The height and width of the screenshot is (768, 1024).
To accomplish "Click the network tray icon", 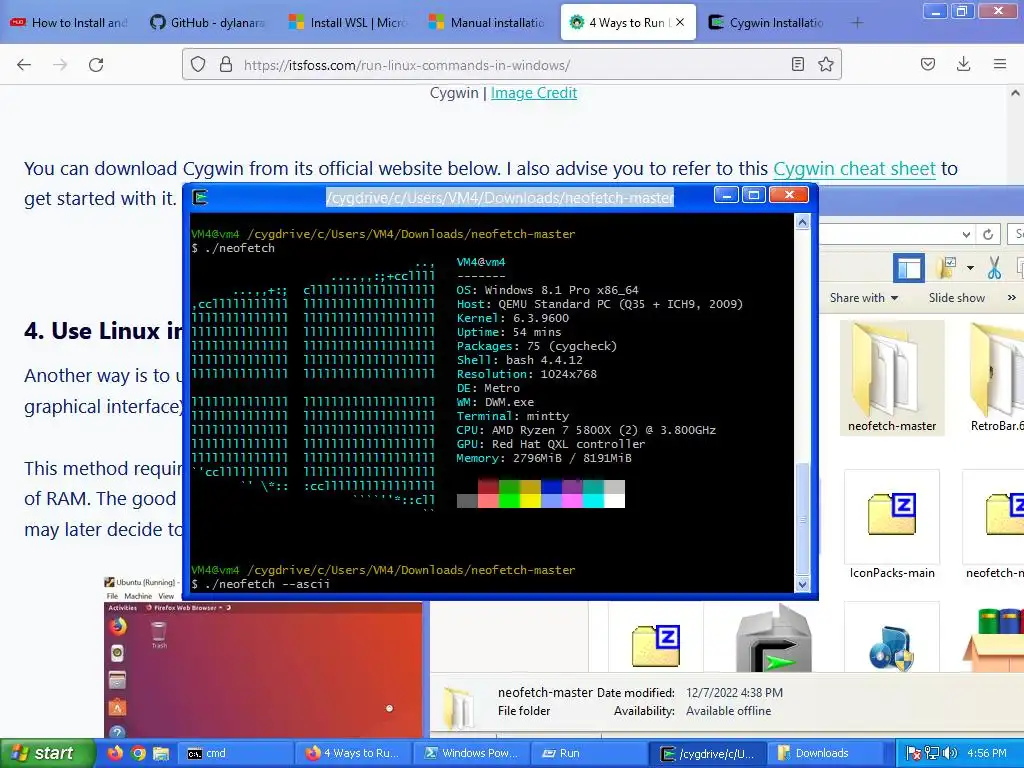I will [x=932, y=754].
